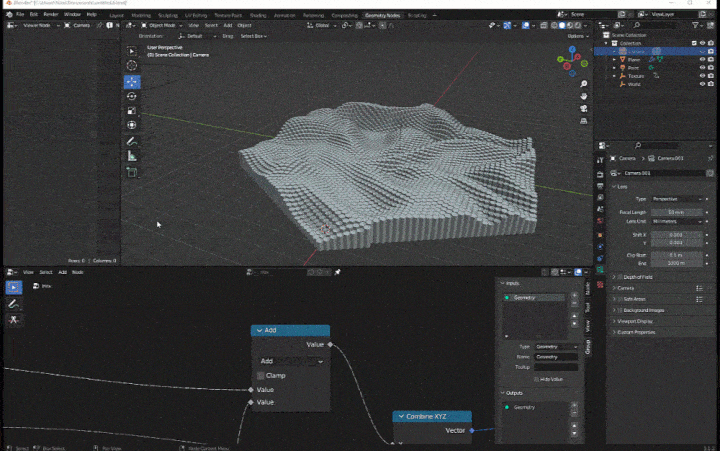
Task: Choose the Scale tool
Action: pos(132,111)
